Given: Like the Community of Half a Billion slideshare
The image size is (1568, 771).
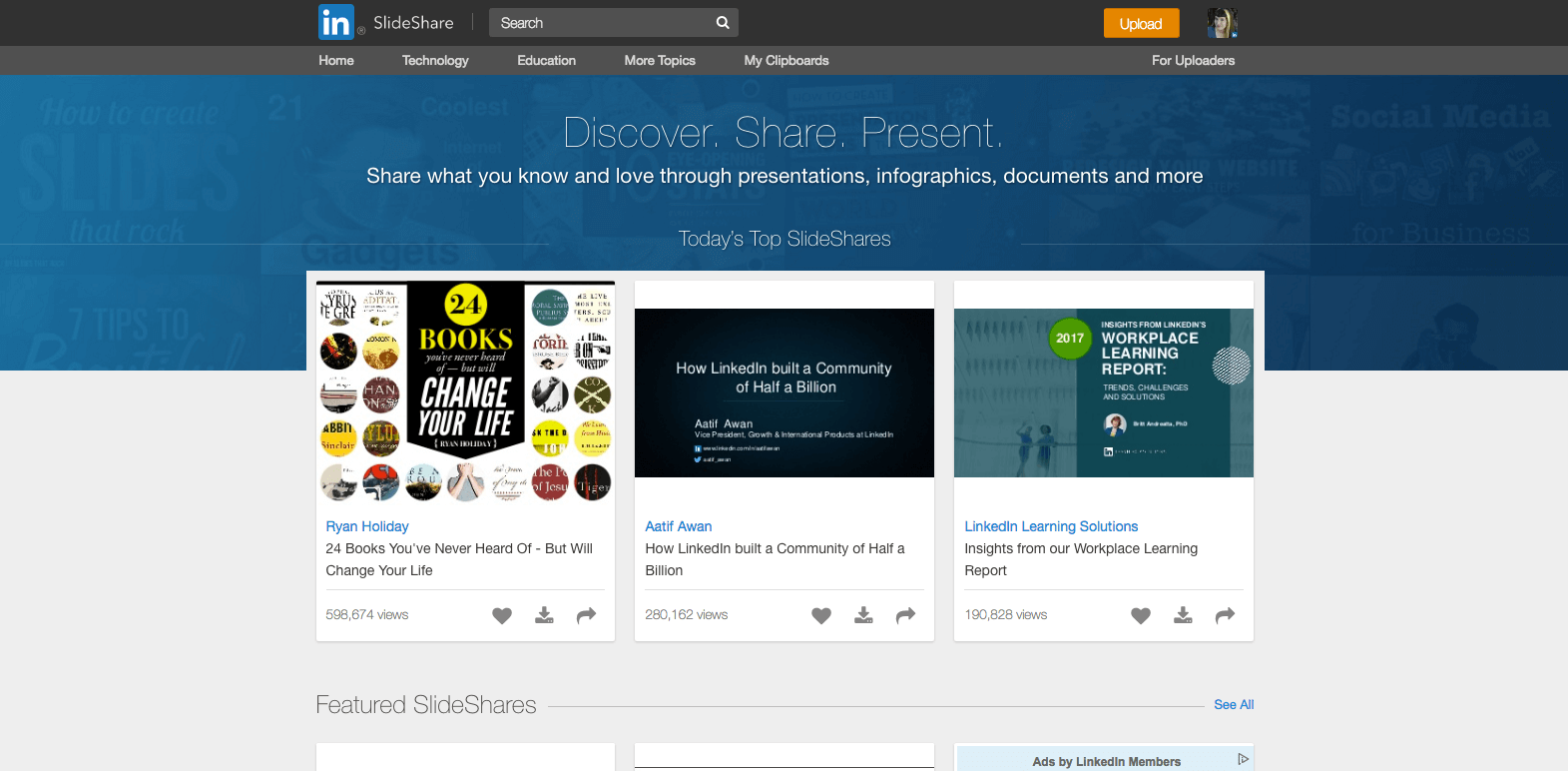Looking at the screenshot, I should (x=821, y=615).
